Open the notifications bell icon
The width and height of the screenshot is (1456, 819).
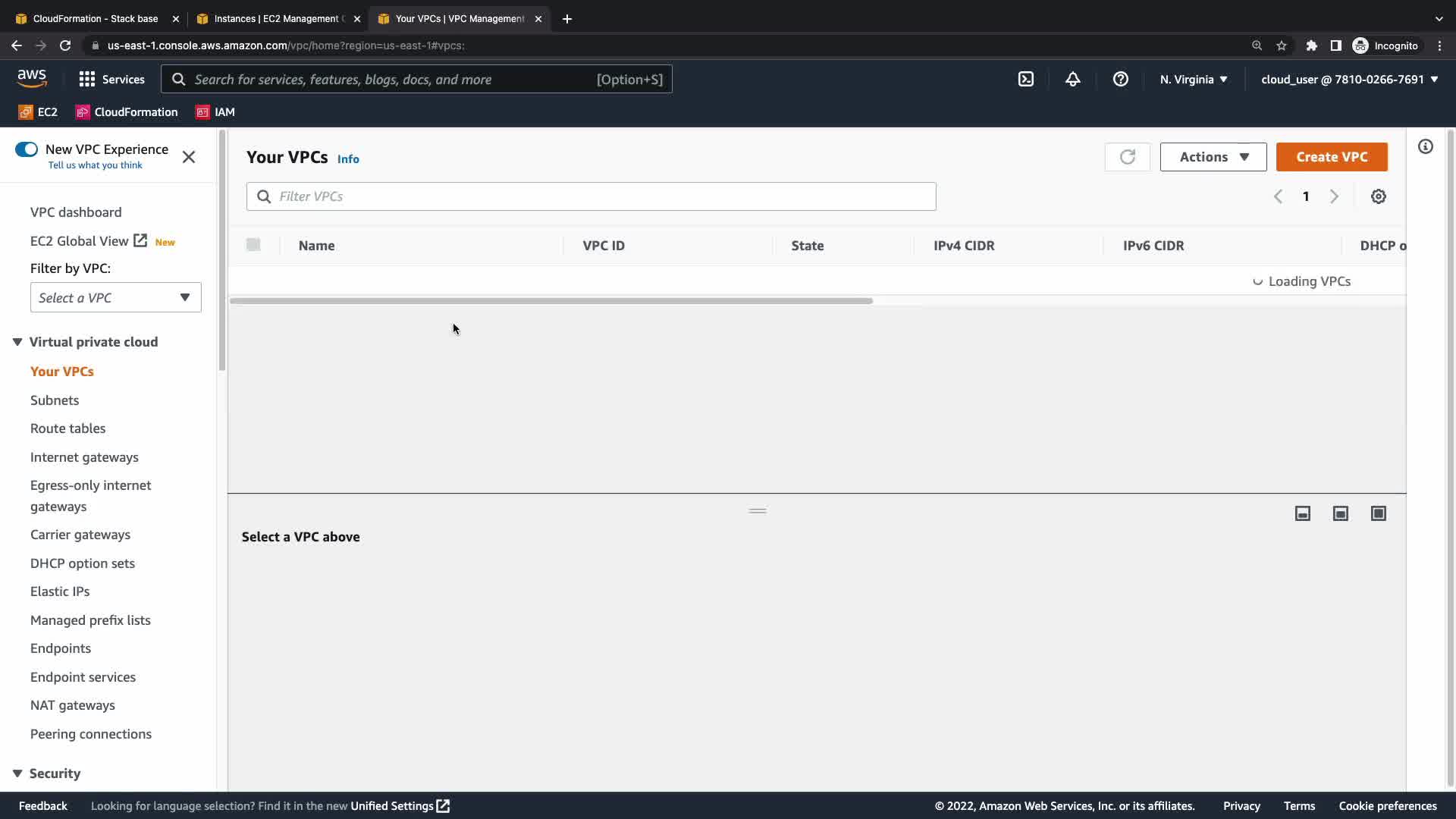1072,79
